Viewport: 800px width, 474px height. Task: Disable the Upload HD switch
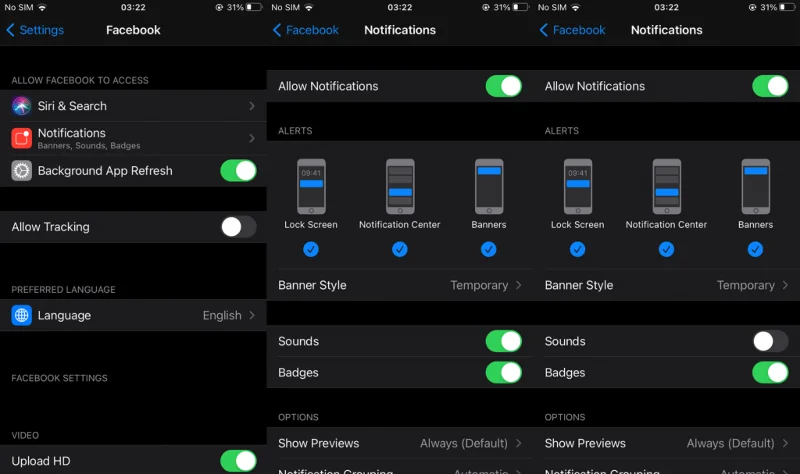coord(238,461)
